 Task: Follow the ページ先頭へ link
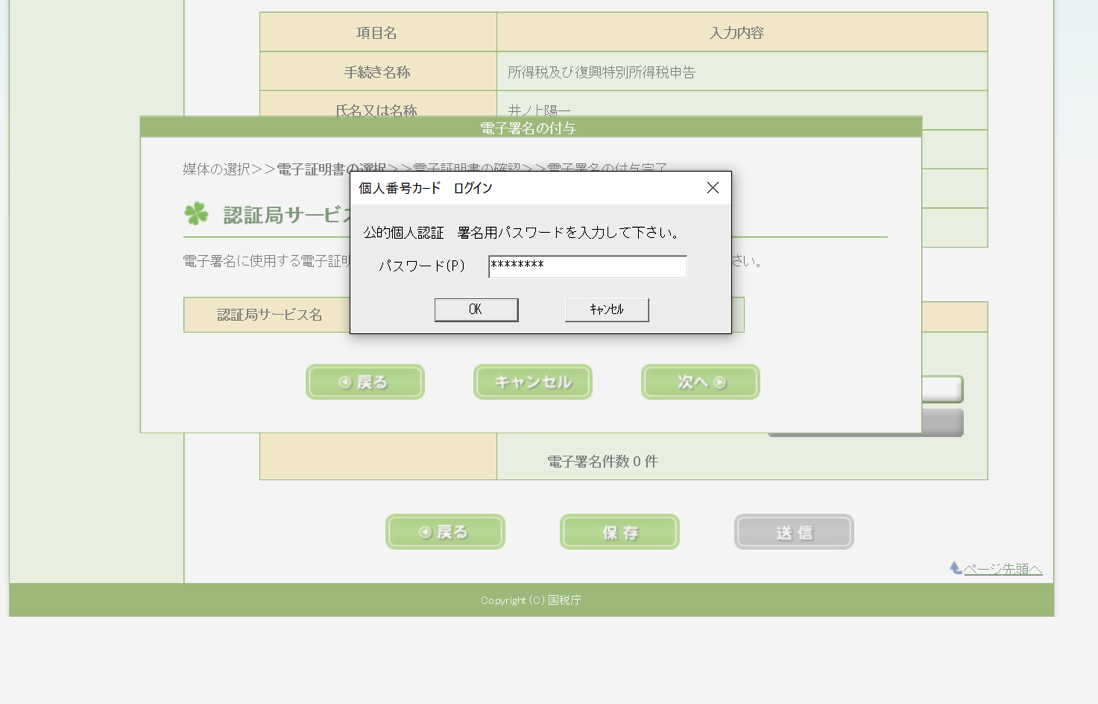tap(1002, 569)
